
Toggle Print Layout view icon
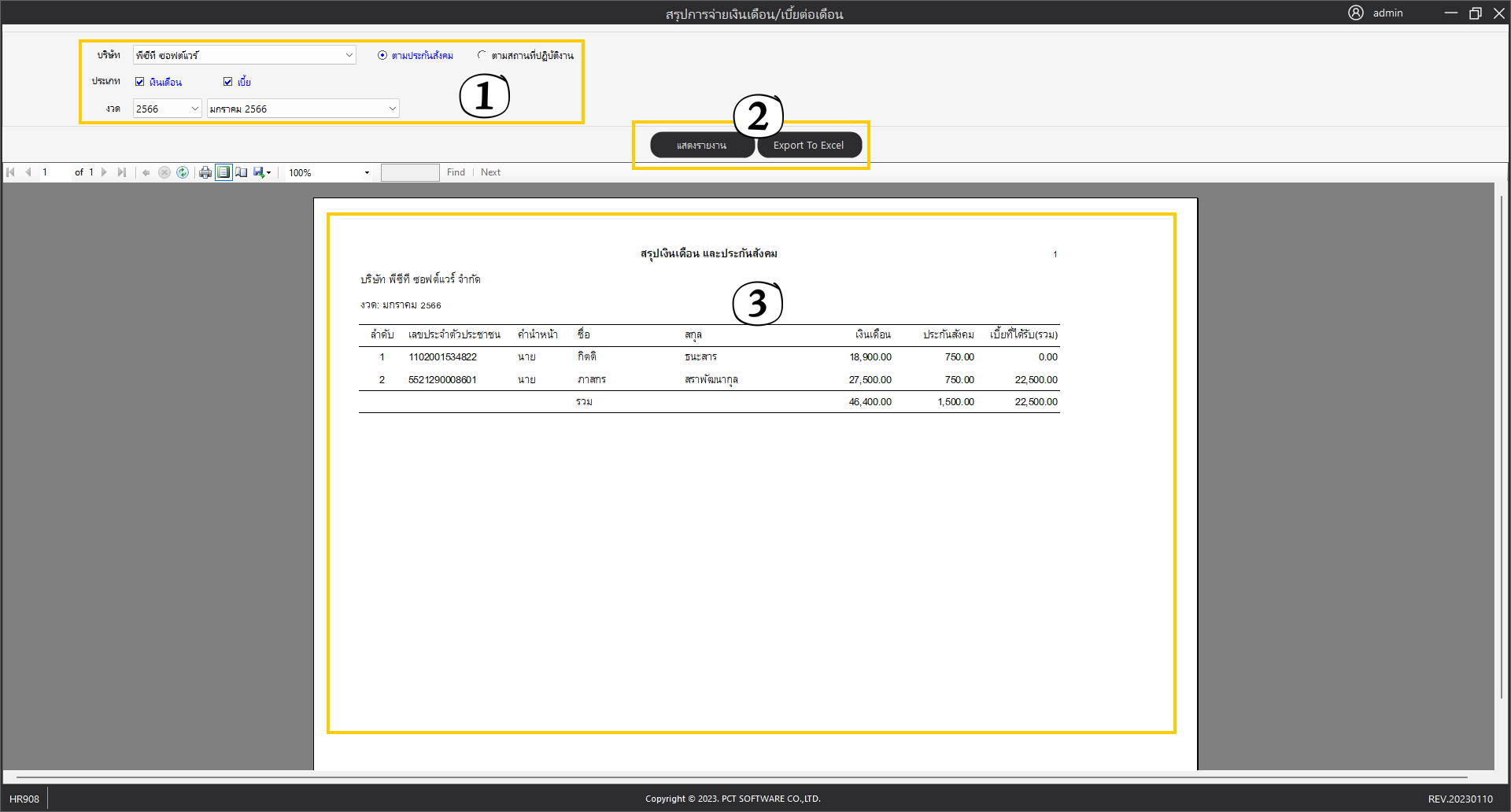pyautogui.click(x=224, y=172)
